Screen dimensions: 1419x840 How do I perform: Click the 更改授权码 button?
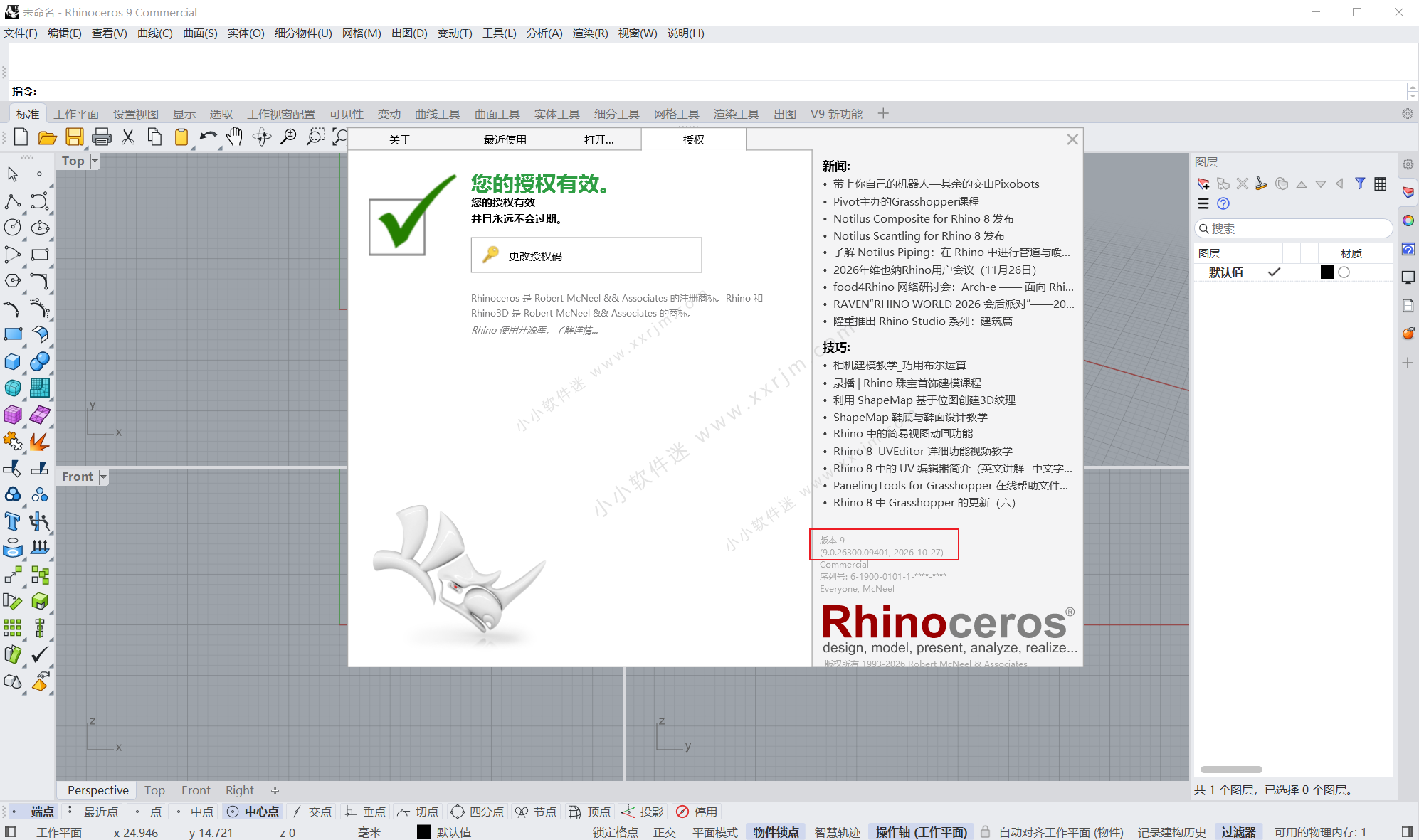click(x=586, y=255)
